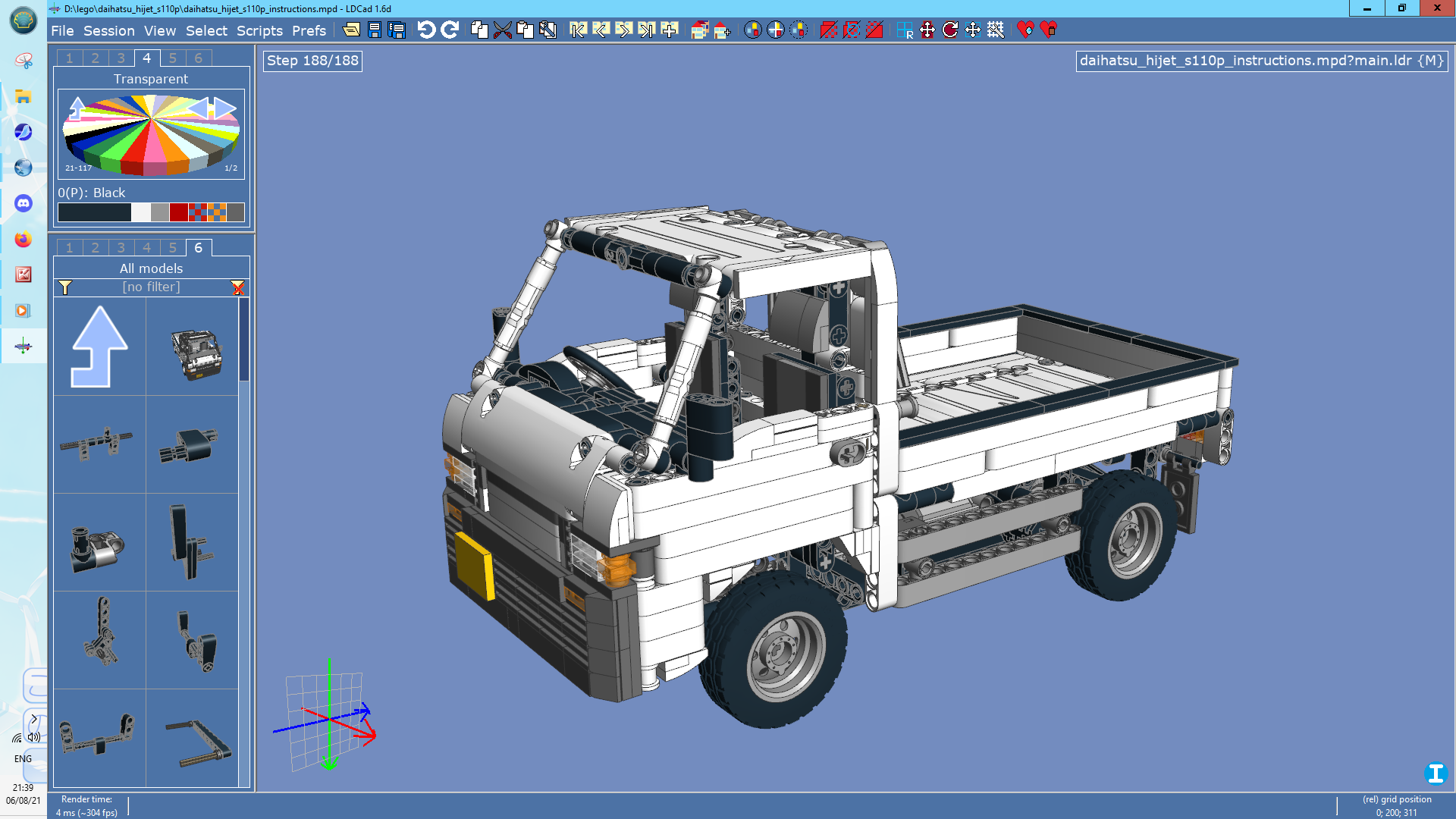Toggle the part bin filter funnel
This screenshot has width=1456, height=819.
tap(65, 287)
